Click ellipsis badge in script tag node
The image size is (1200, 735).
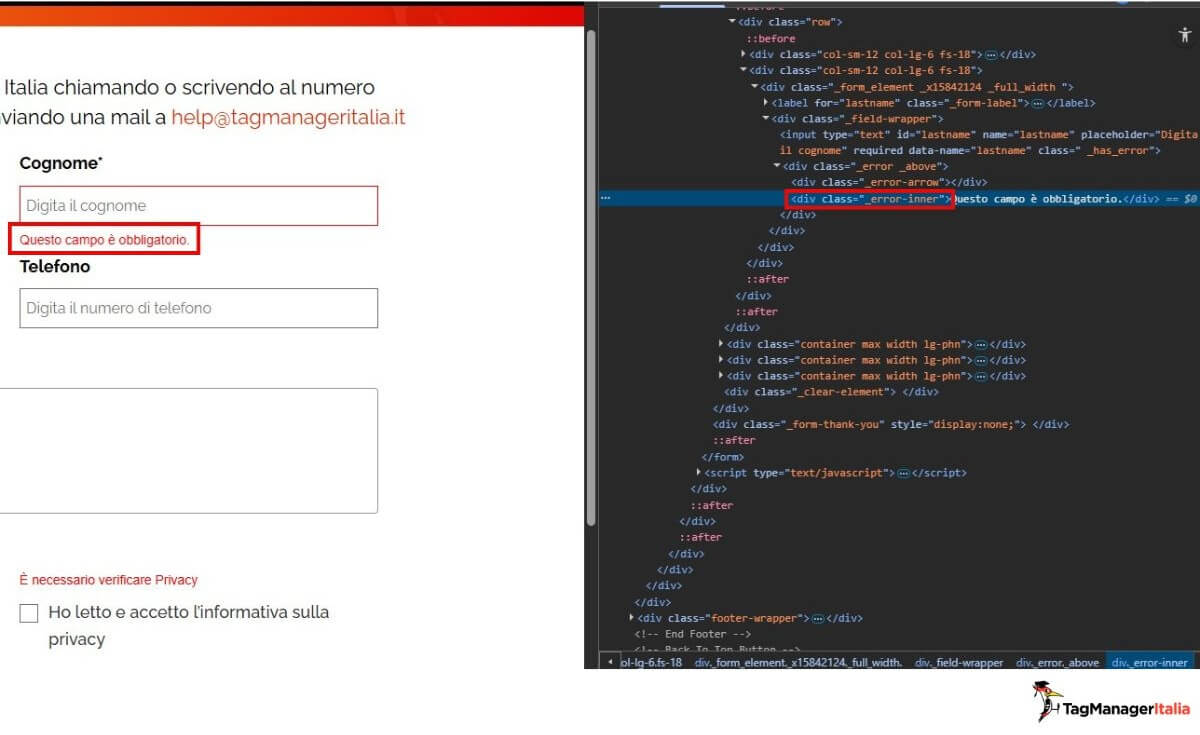click(x=903, y=473)
